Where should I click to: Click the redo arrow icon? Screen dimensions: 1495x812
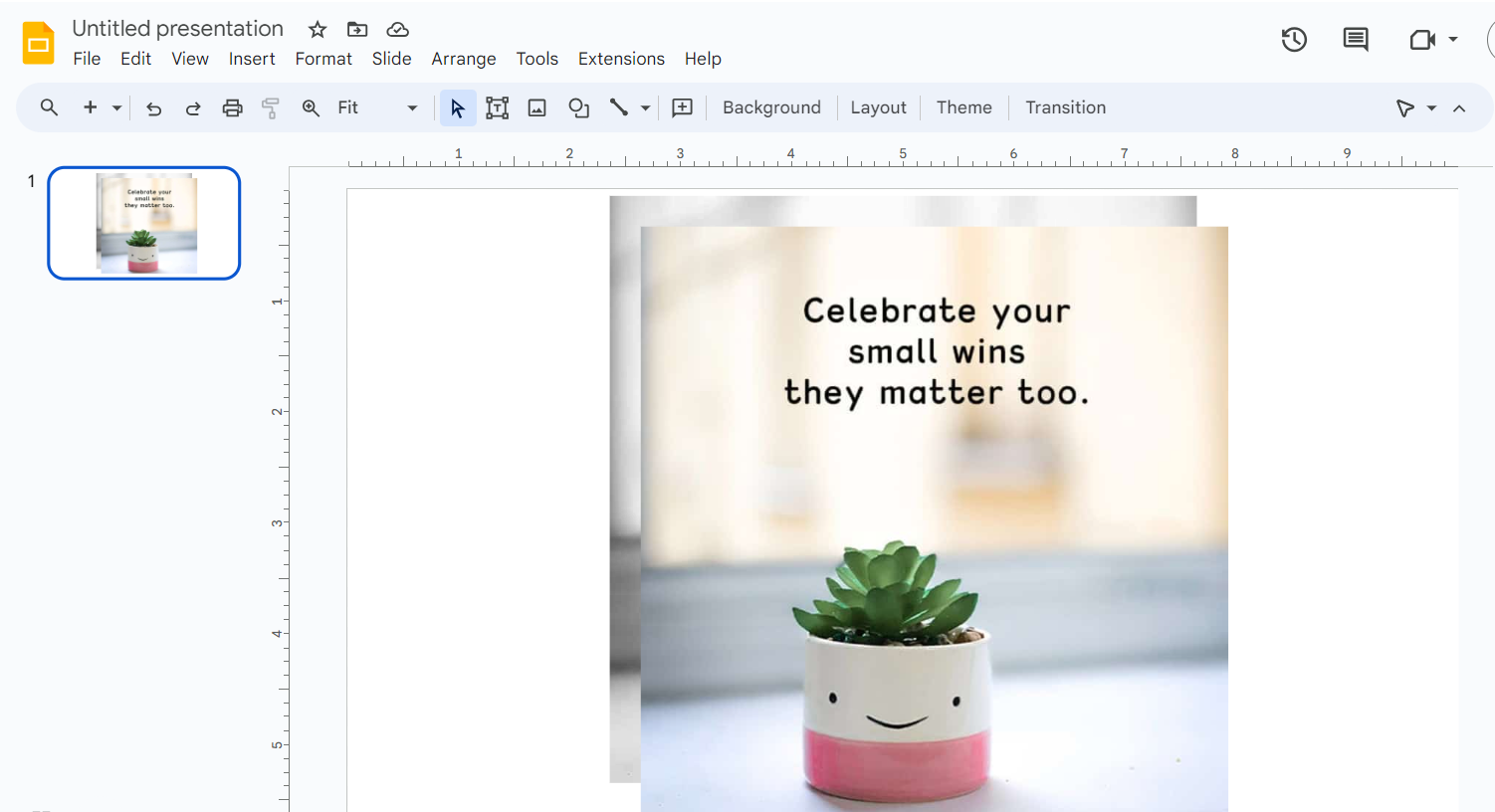click(193, 108)
